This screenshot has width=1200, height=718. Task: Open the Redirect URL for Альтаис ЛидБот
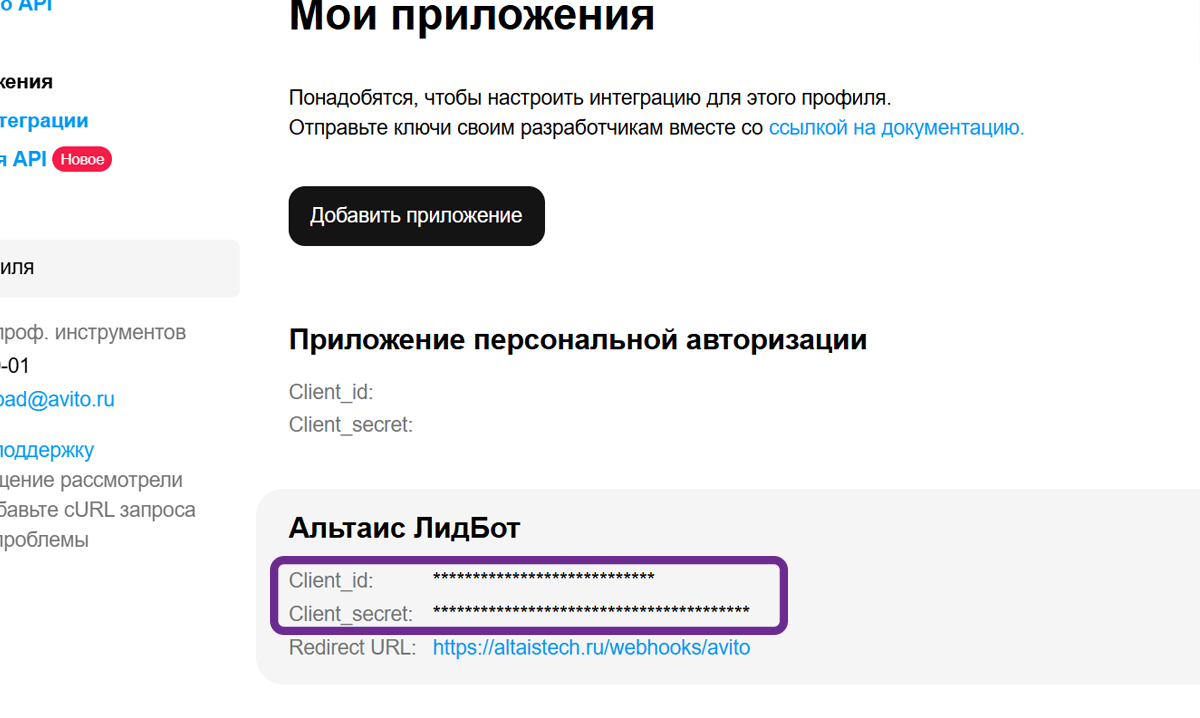(x=591, y=647)
